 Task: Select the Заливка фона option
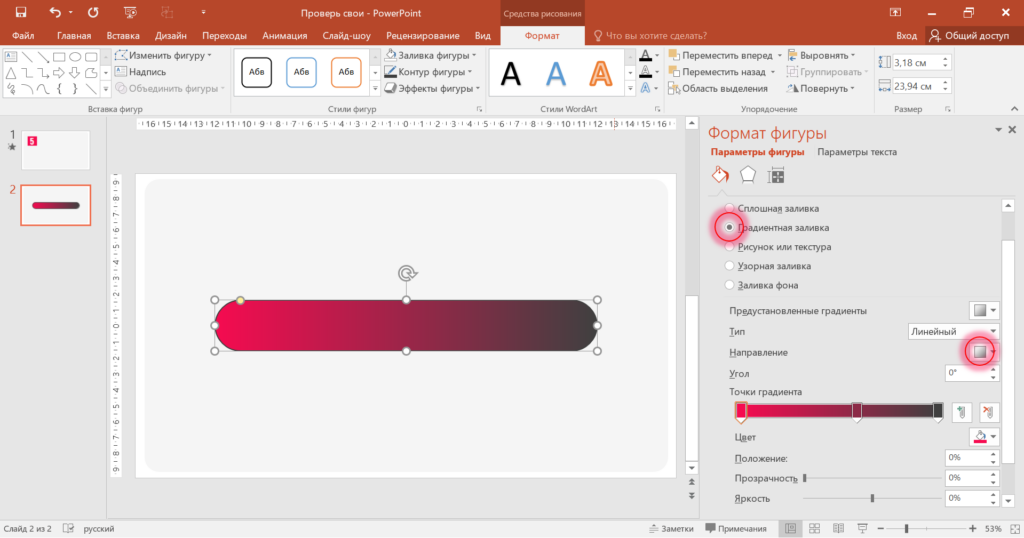pyautogui.click(x=730, y=285)
